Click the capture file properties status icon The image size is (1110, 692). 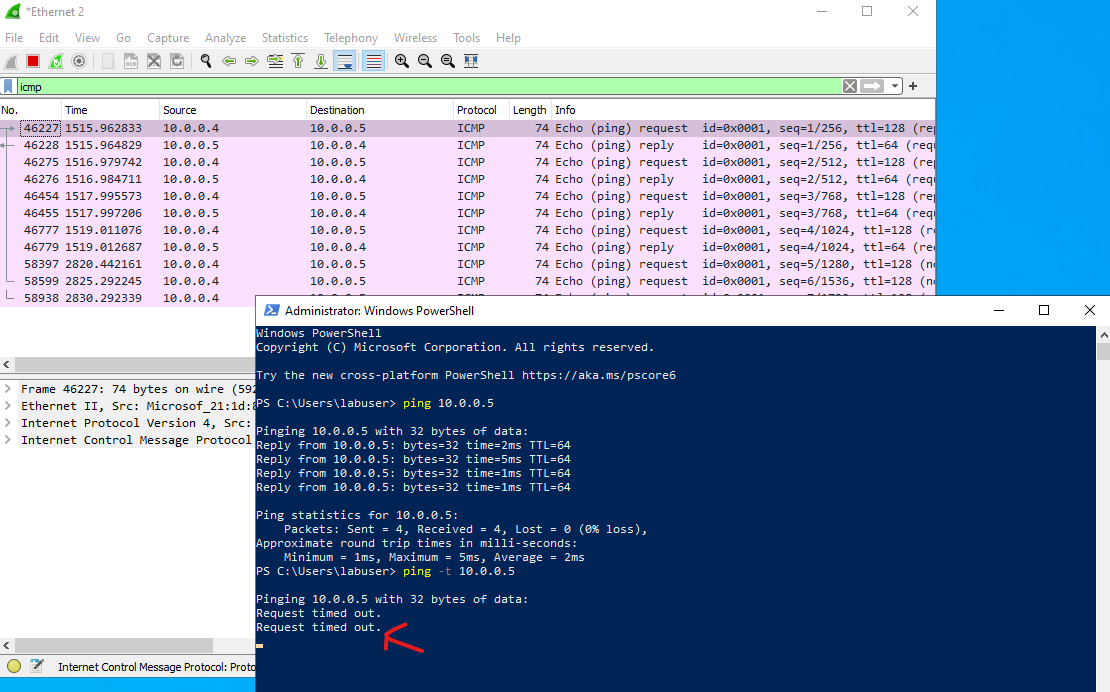(x=37, y=666)
